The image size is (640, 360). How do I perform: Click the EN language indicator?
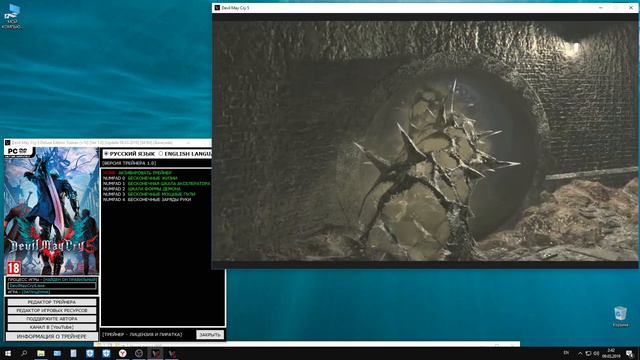tap(566, 353)
